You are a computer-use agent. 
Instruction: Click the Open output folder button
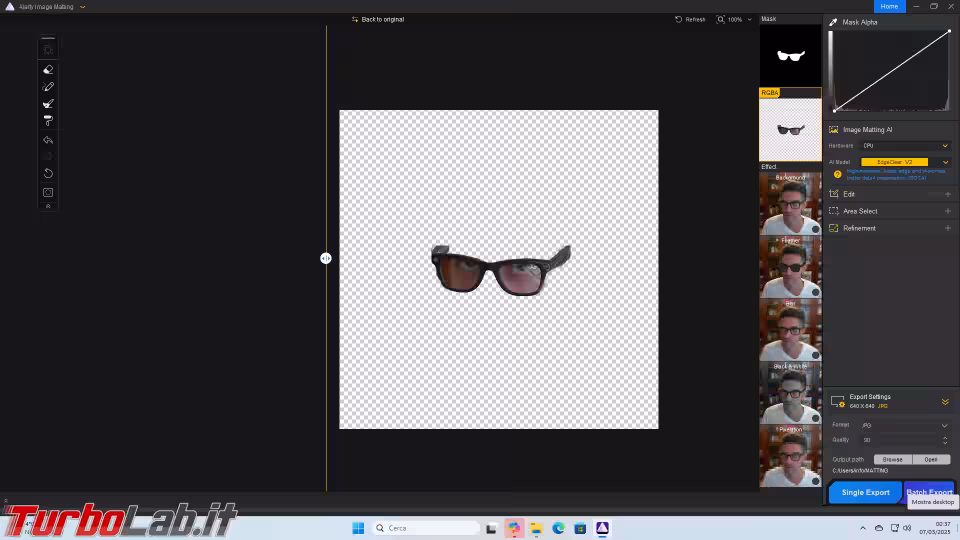point(931,459)
